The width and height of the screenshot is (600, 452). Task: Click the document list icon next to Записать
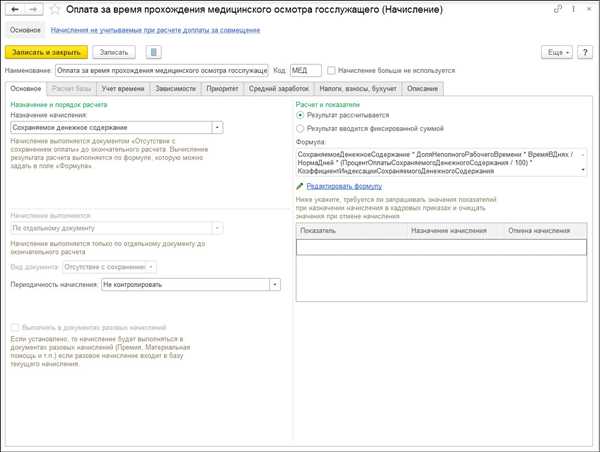coord(153,51)
